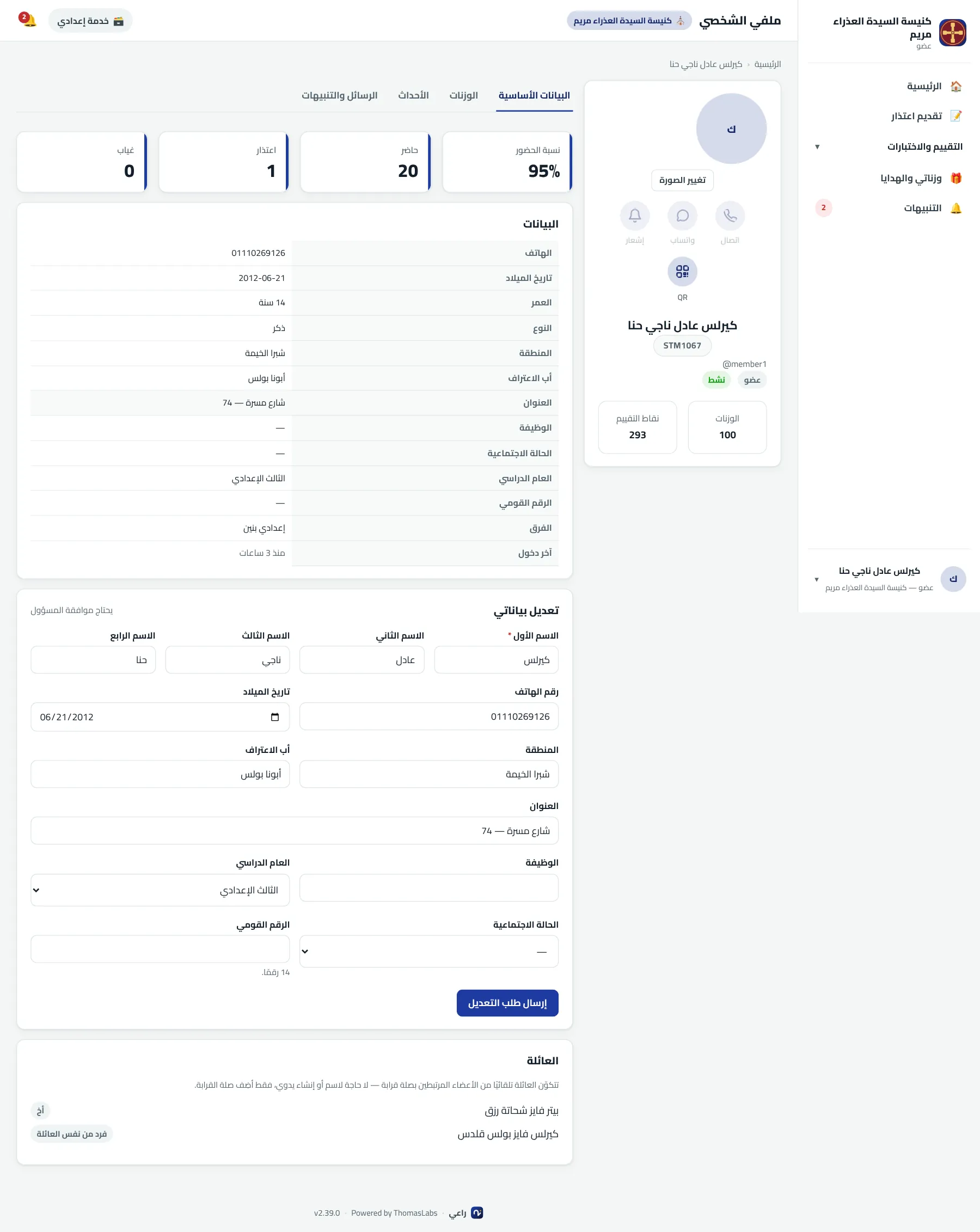Open the date picker calendar icon
This screenshot has width=980, height=1232.
275,717
